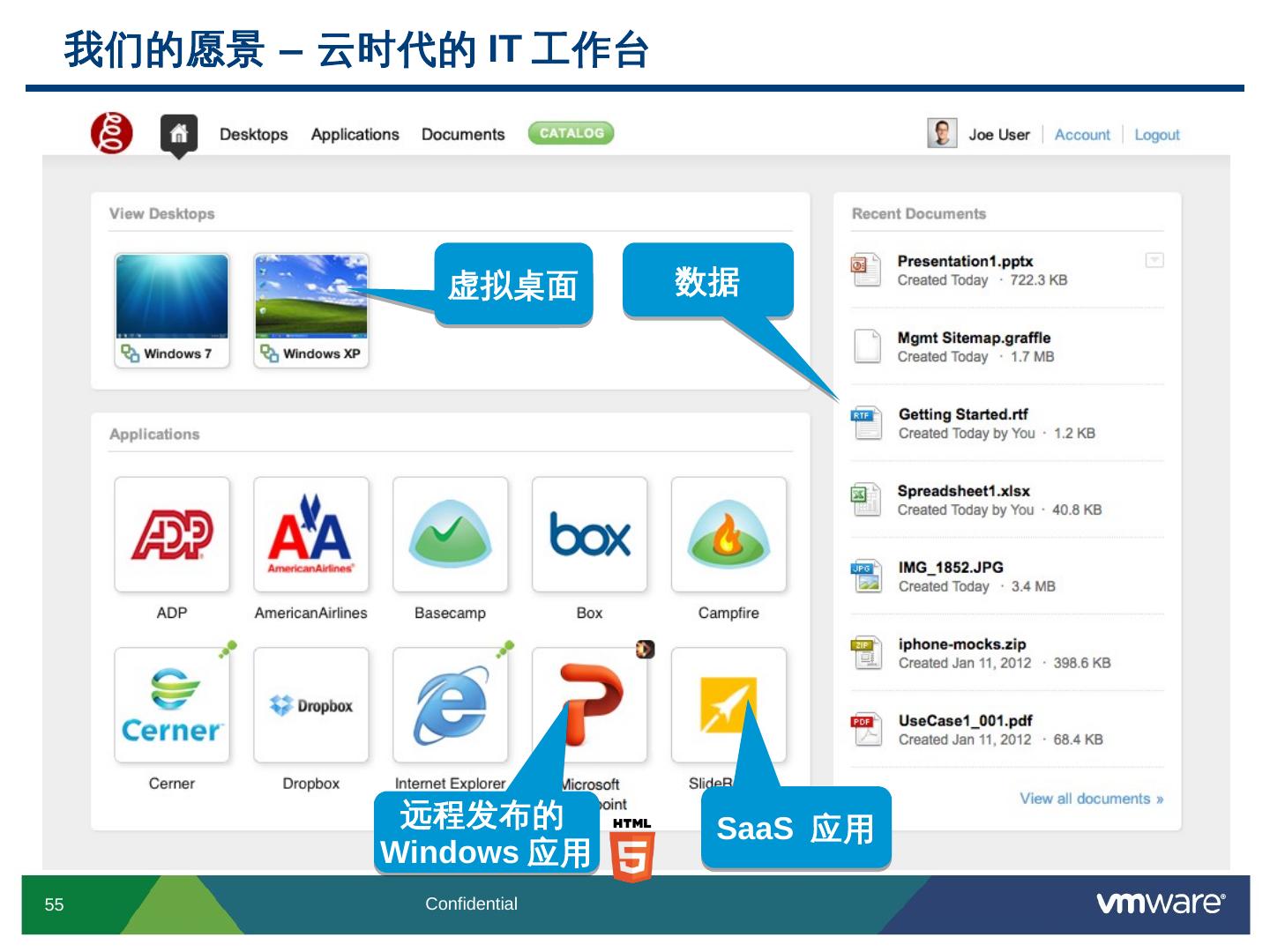Launch the Dropbox app icon

[x=311, y=705]
